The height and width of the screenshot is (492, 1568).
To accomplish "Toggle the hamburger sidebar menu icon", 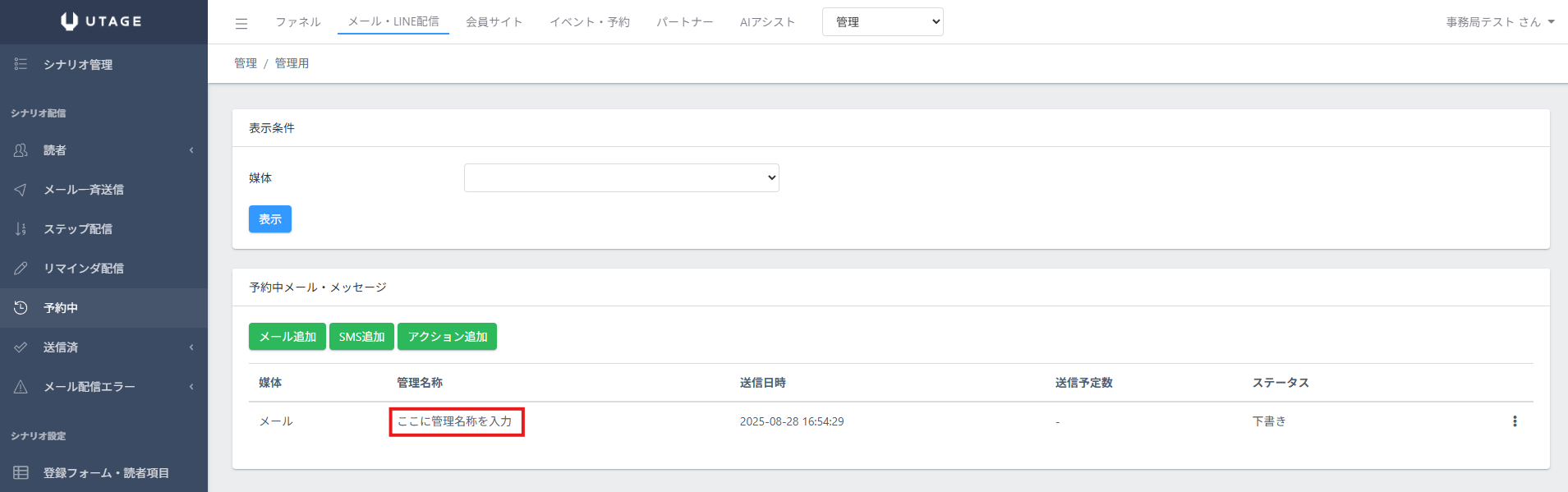I will (x=241, y=24).
